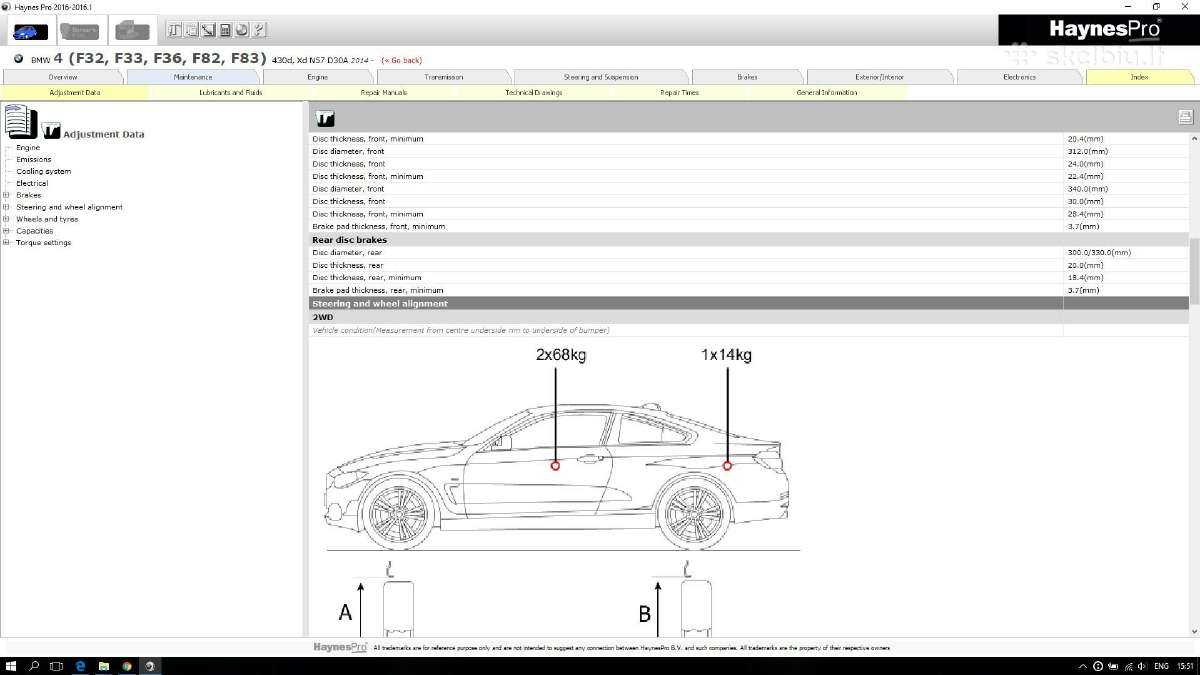Click the red Go back link
This screenshot has height=675, width=1200.
(401, 60)
